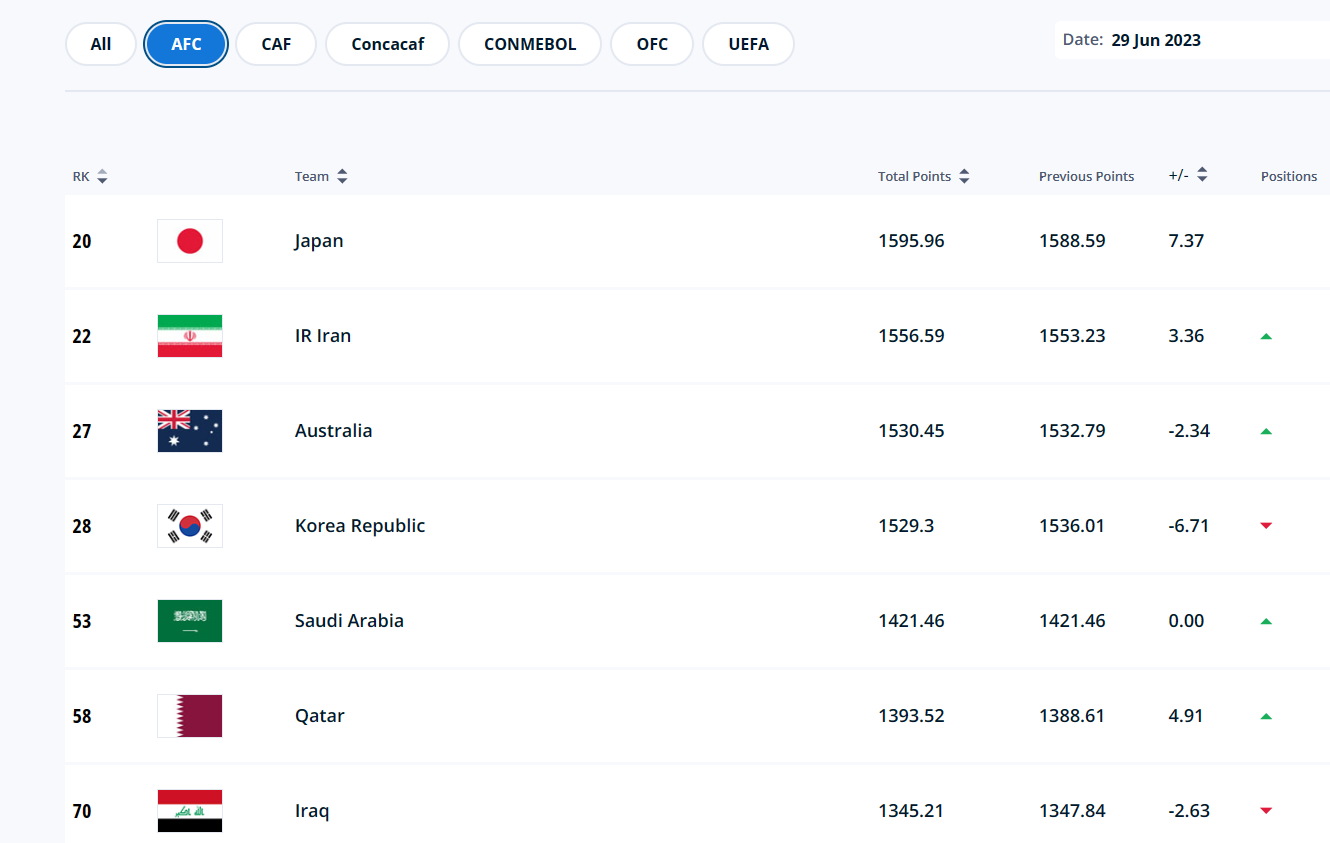Choose the Concacaf confederation filter
This screenshot has height=843, width=1330.
click(388, 45)
